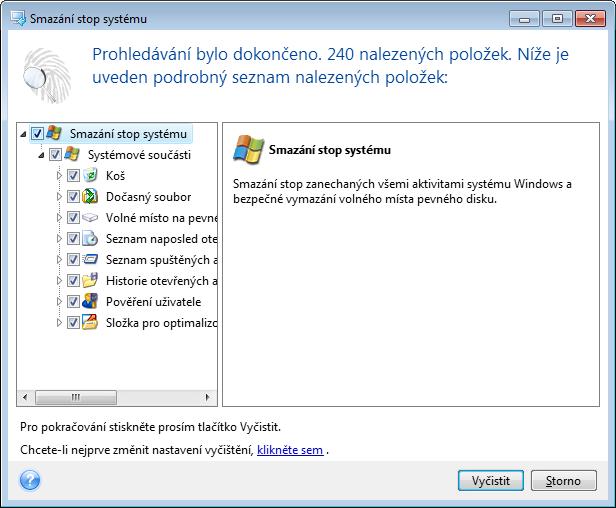Uncheck the Dočasný soubor checkbox
616x508 pixels.
coord(73,196)
